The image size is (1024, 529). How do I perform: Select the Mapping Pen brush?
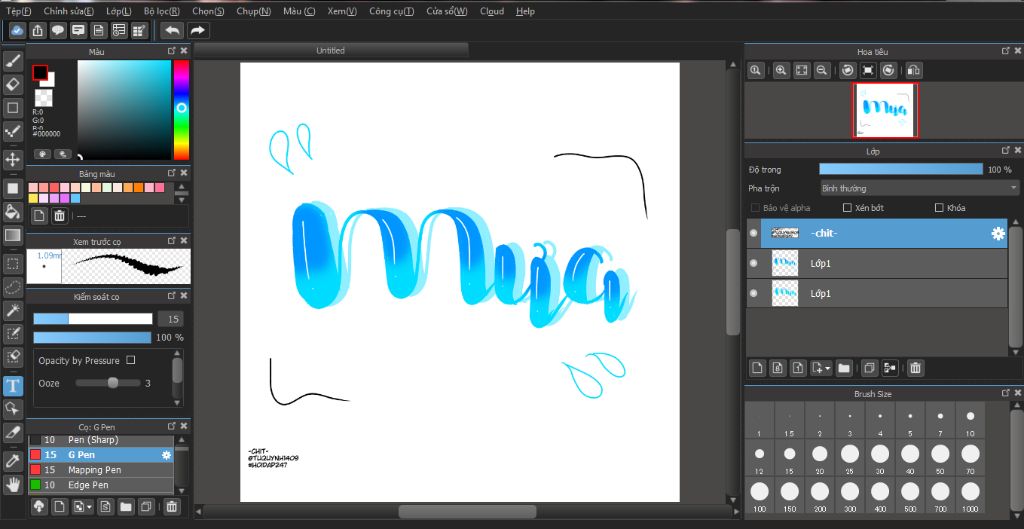pos(101,470)
